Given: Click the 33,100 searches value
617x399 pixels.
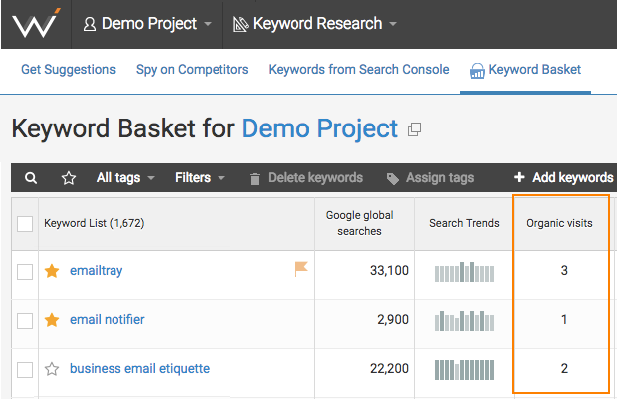Looking at the screenshot, I should click(x=389, y=271).
